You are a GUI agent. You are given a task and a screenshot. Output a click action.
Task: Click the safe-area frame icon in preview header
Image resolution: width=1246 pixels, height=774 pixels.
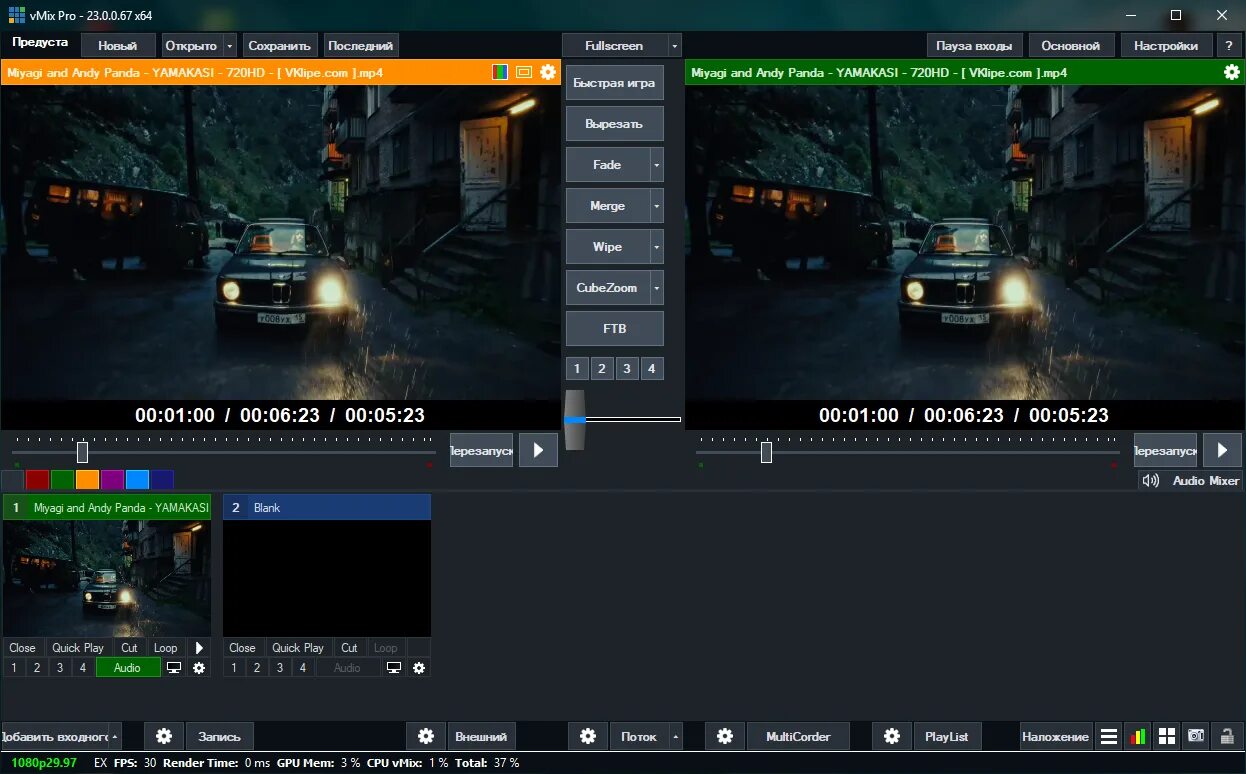point(524,72)
